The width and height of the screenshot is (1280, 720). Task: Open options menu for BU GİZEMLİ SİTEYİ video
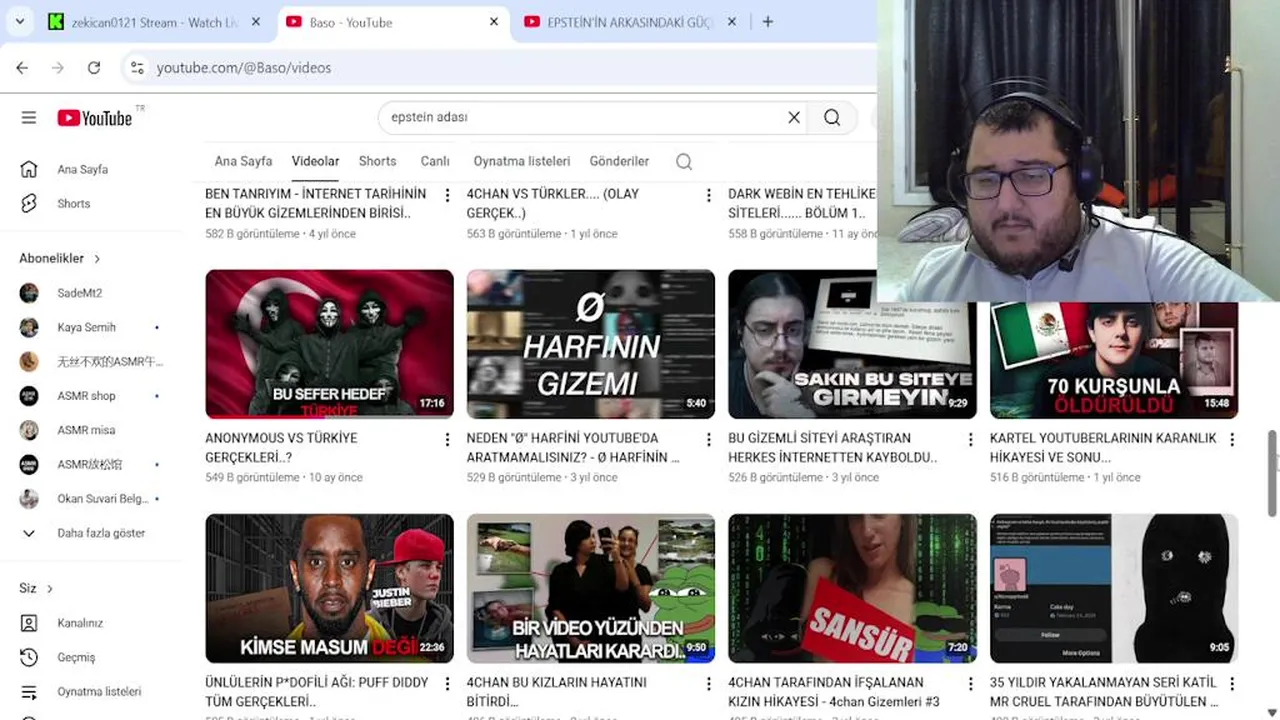970,440
